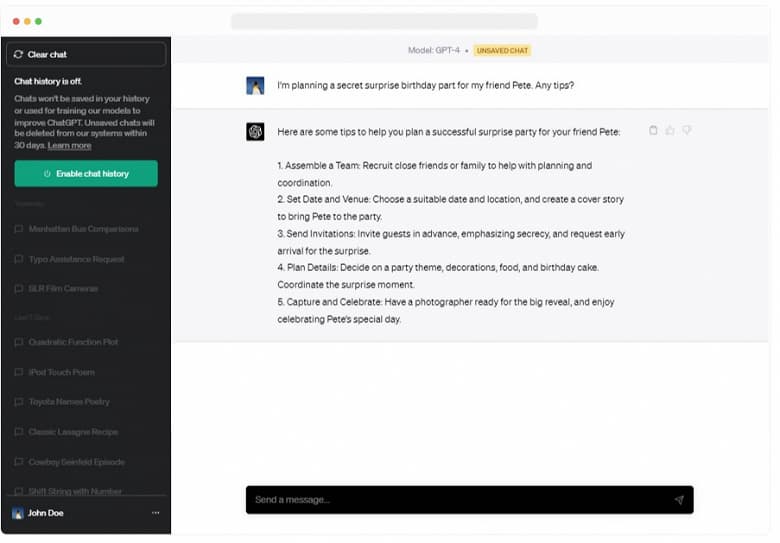Click the Send a message input field

470,500
